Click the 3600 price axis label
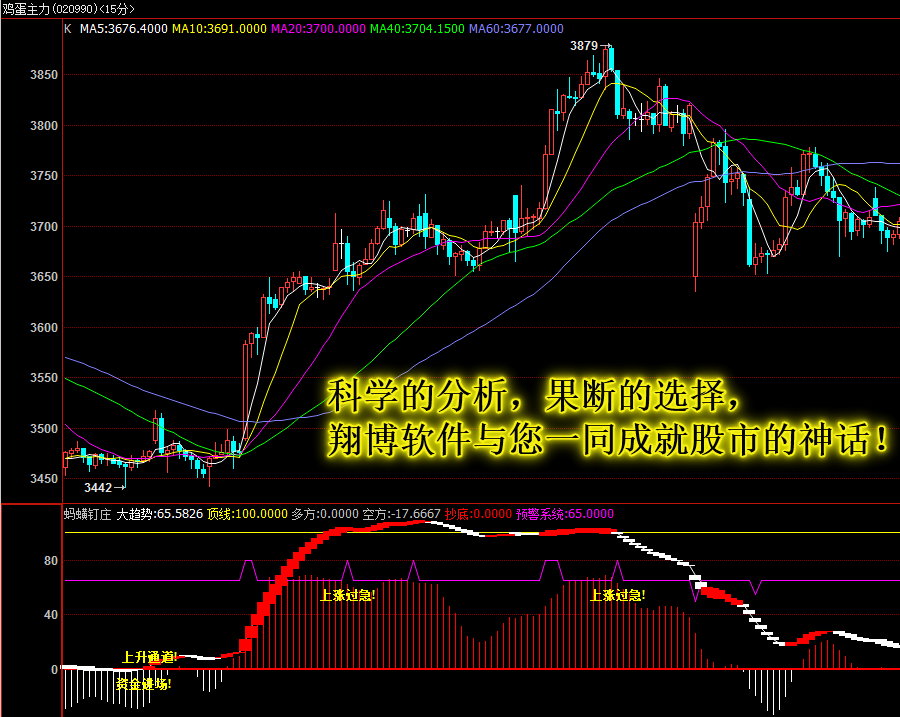Viewport: 900px width, 717px height. point(44,328)
